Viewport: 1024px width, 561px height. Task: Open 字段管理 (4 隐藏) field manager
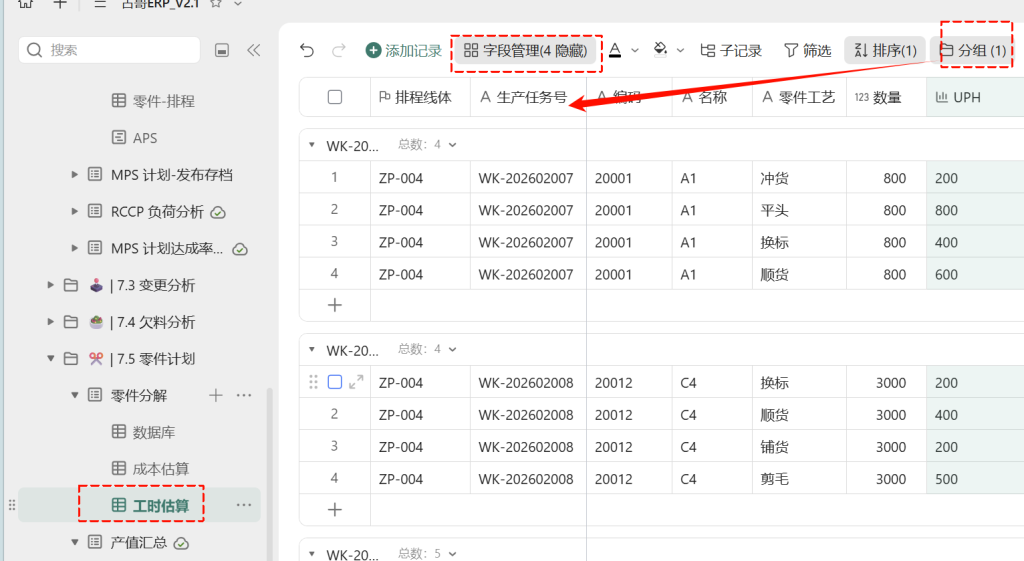(526, 50)
